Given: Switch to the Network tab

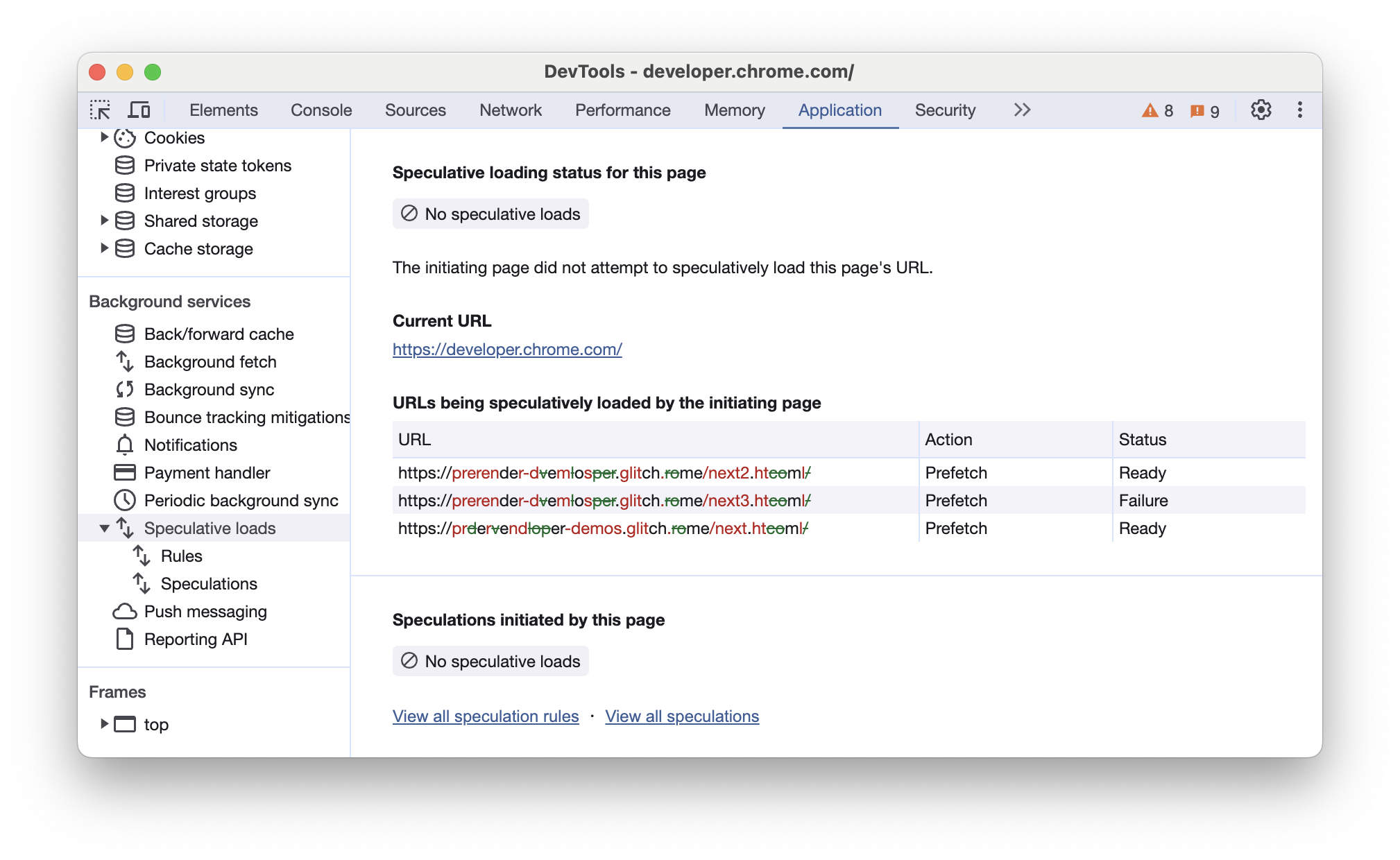Looking at the screenshot, I should point(511,110).
